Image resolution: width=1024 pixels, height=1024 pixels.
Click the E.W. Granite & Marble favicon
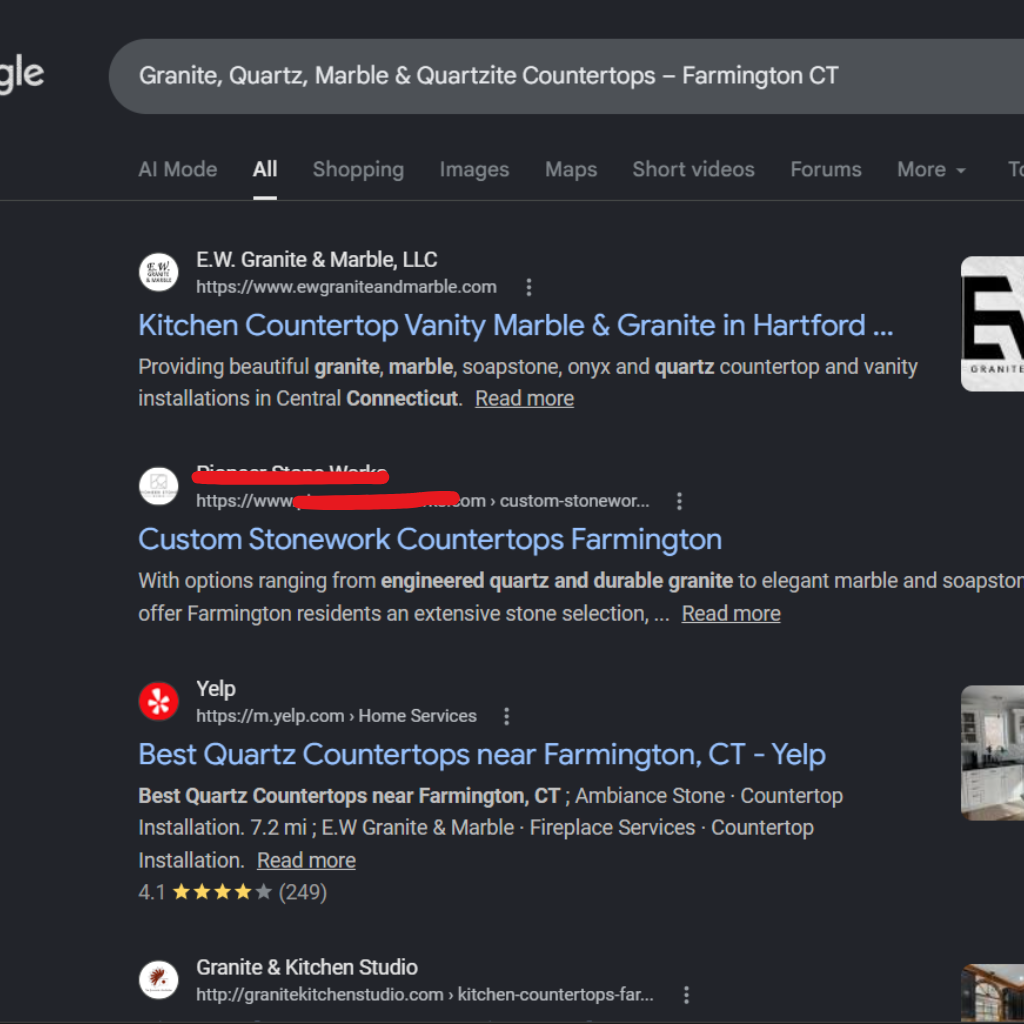coord(159,272)
